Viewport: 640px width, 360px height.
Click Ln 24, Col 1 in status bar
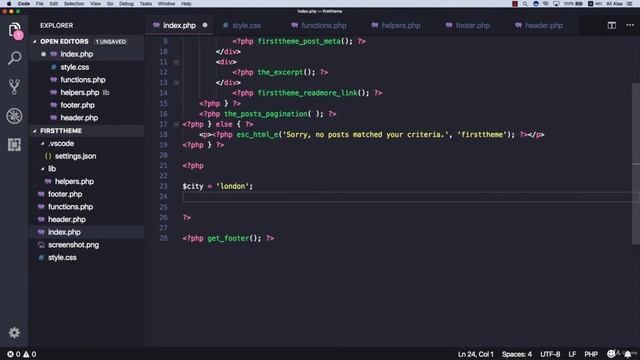coord(476,354)
